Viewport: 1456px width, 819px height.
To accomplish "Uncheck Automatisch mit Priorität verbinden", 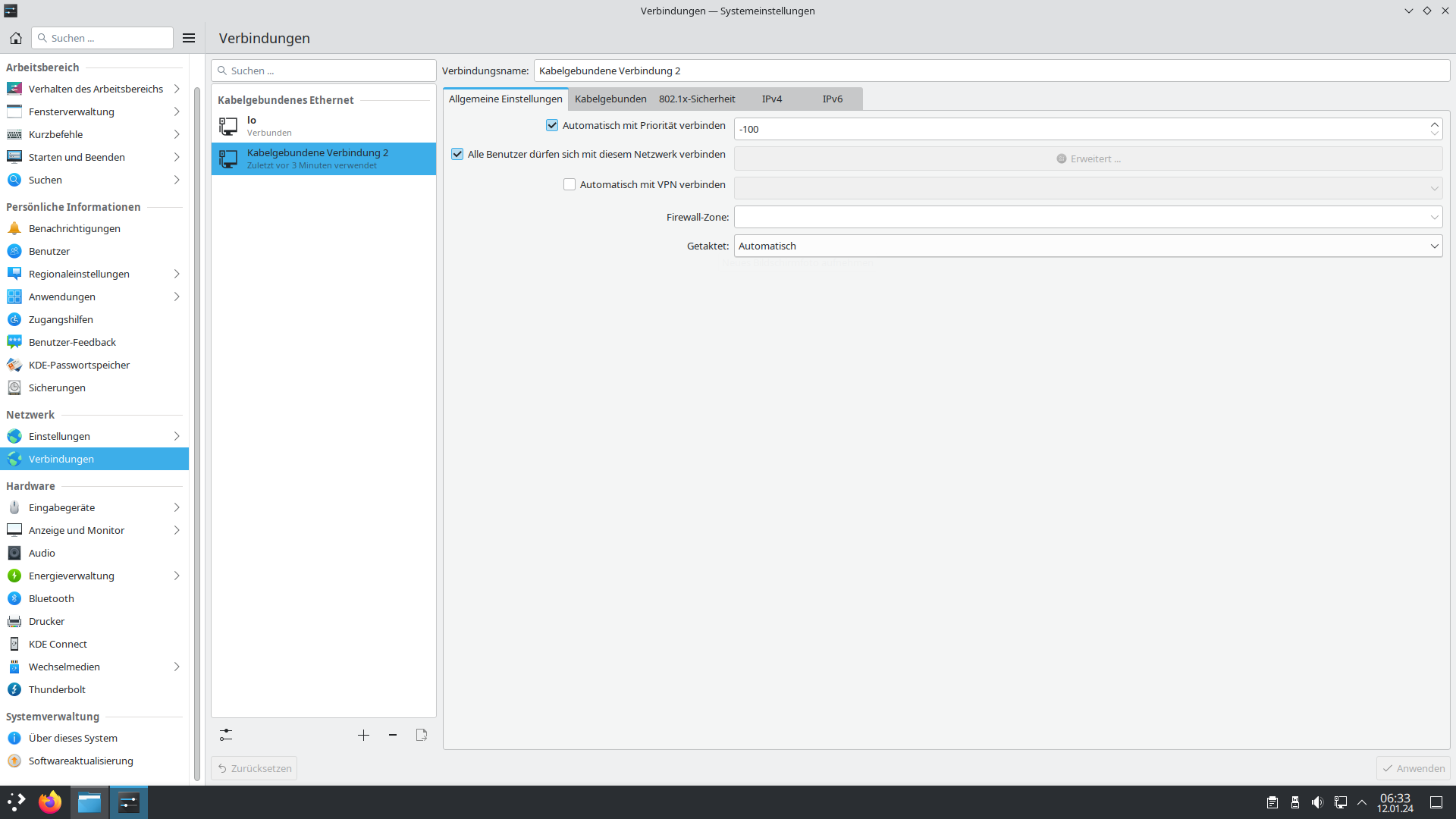I will pos(552,125).
